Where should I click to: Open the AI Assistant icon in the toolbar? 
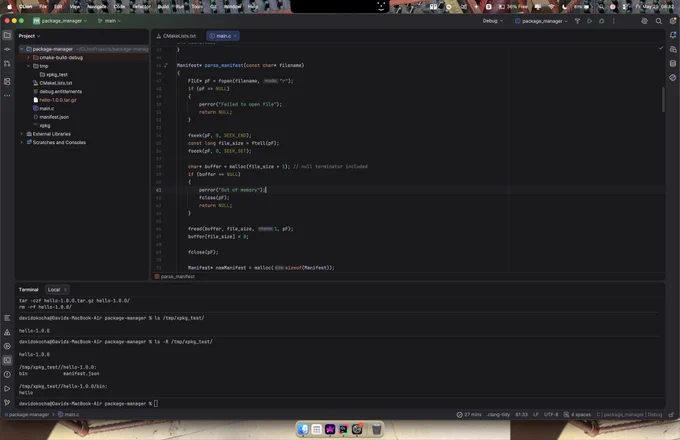[644, 21]
